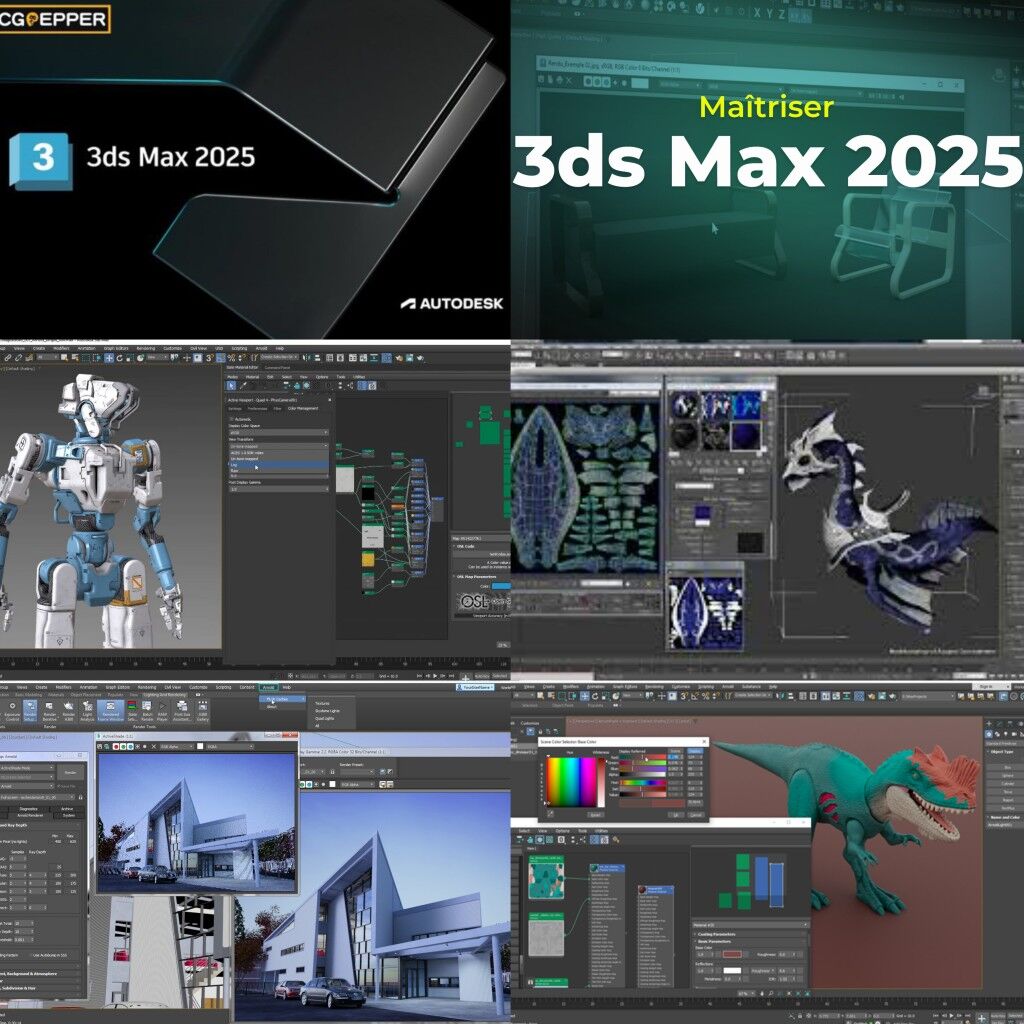
Task: Click the white color swatch in ActiveShade toolbar
Action: point(200,746)
